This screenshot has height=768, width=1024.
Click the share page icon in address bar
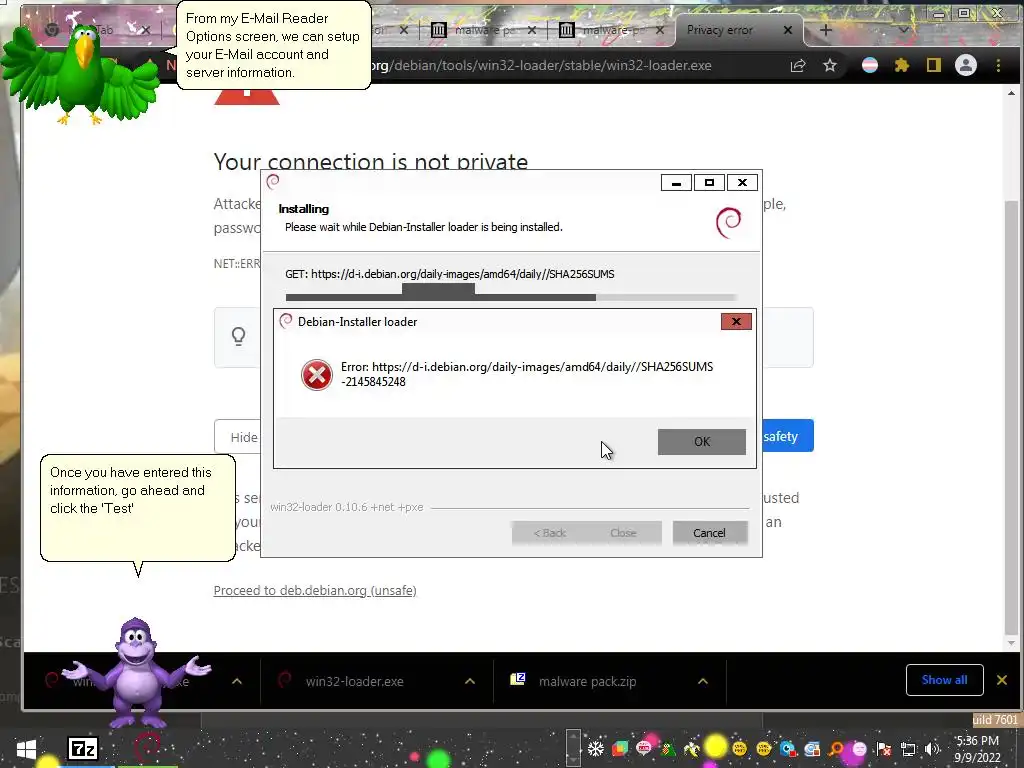[x=797, y=65]
